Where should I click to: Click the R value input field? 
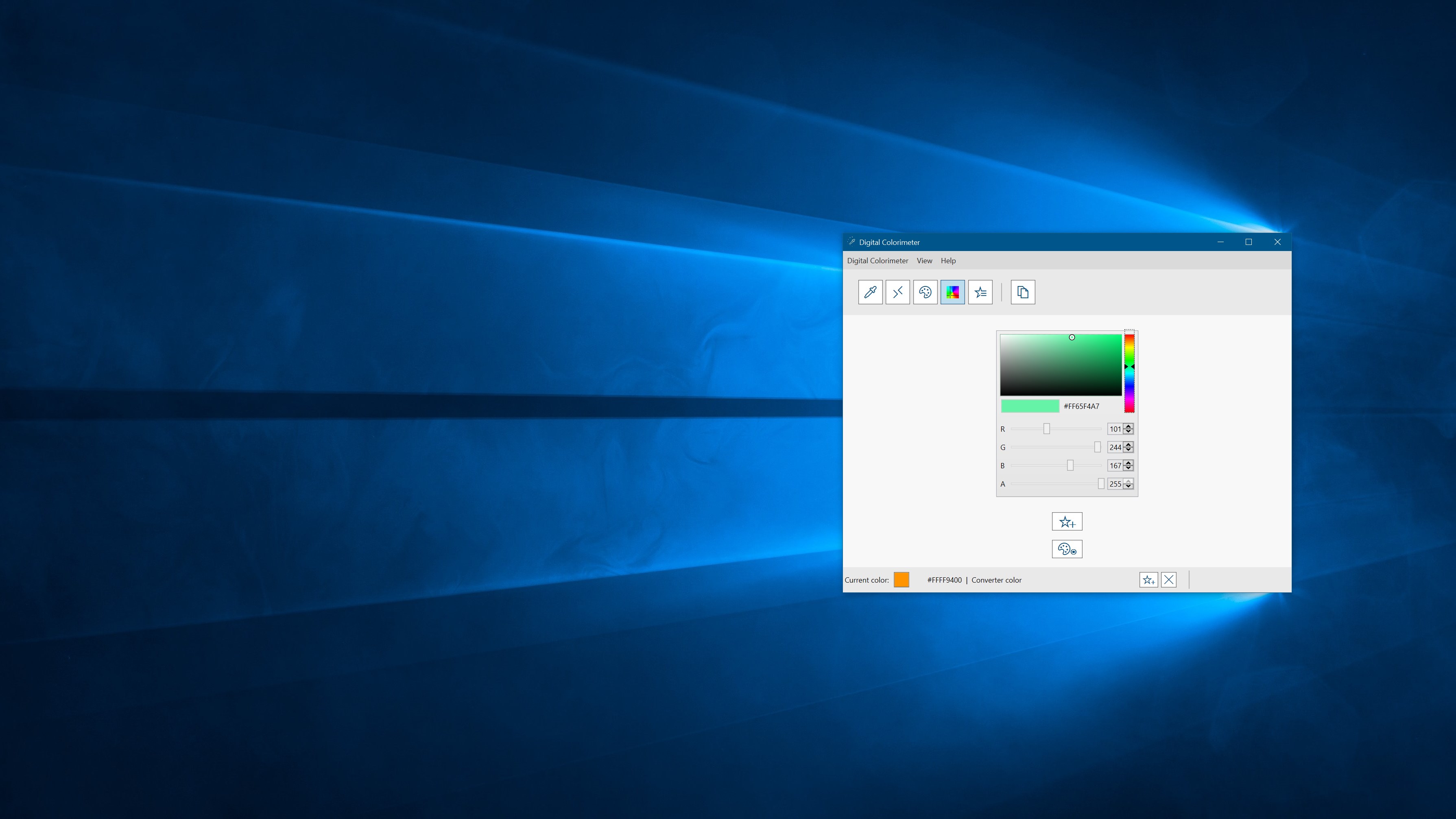[x=1115, y=429]
